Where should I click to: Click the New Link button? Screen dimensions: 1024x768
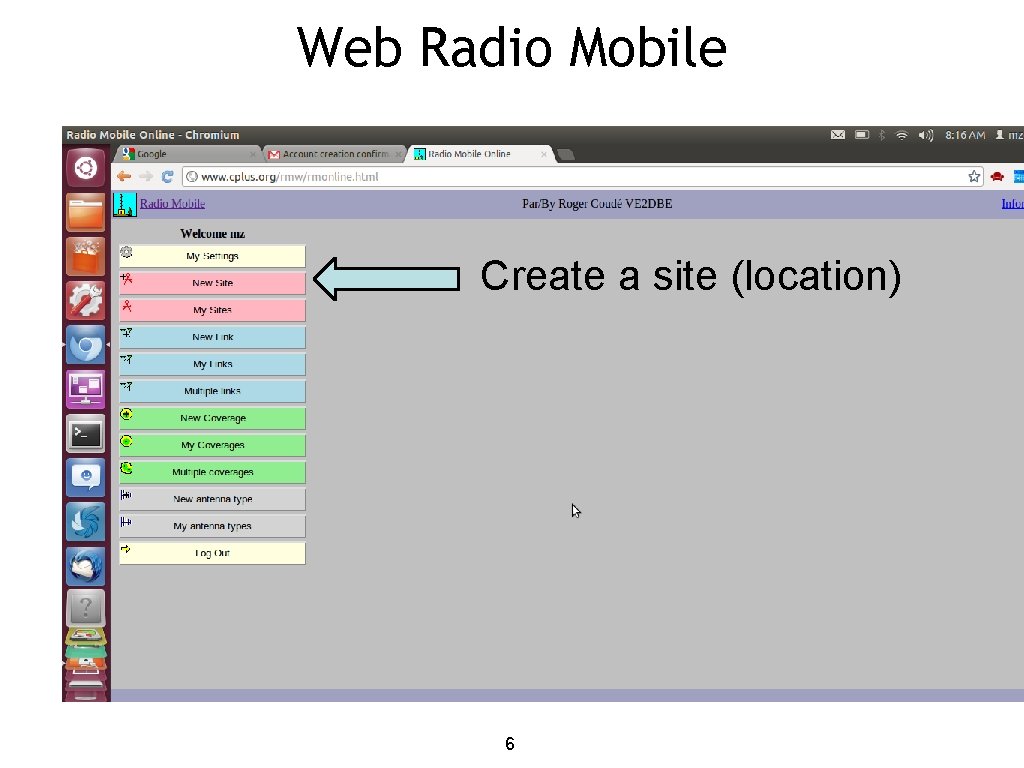click(x=212, y=337)
